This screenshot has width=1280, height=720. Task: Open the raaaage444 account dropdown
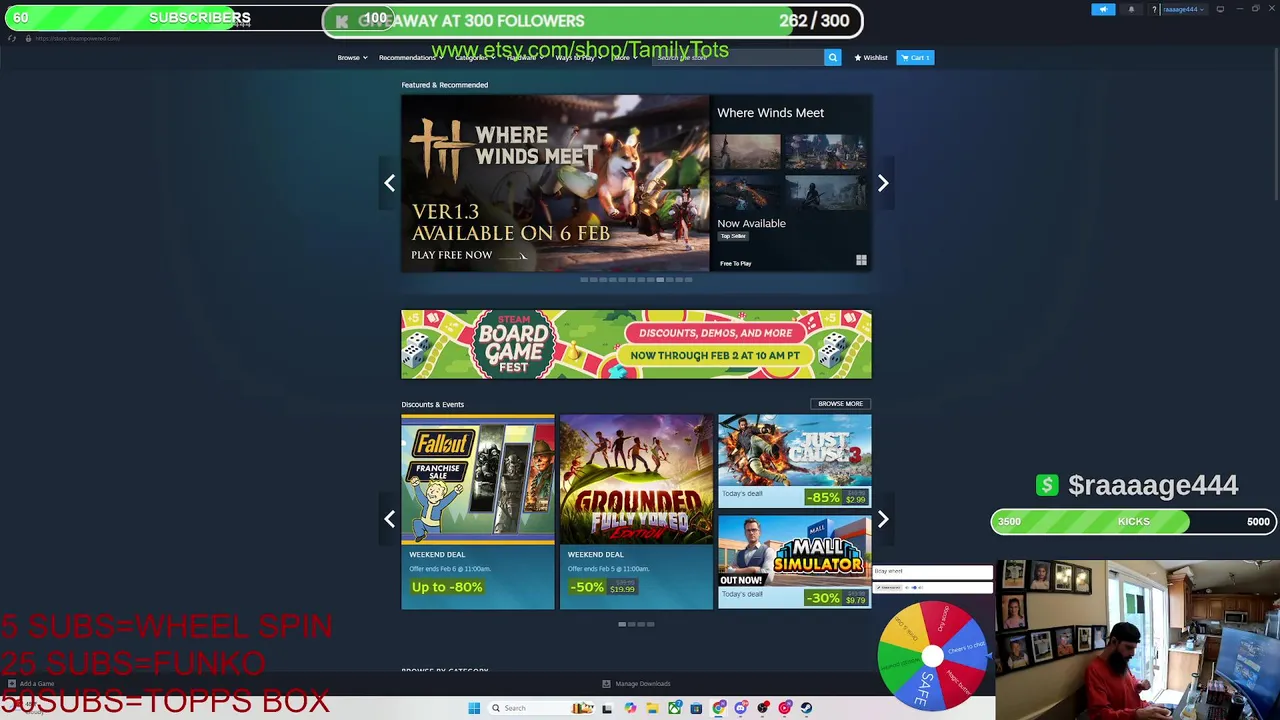(1183, 9)
